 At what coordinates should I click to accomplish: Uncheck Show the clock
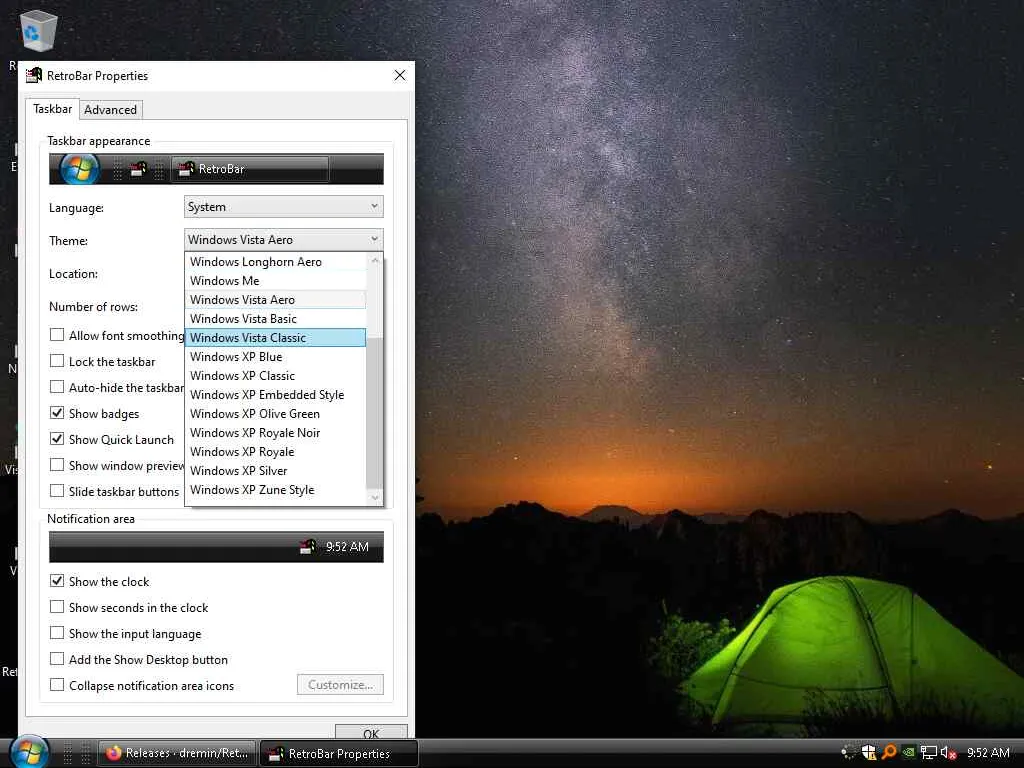click(57, 581)
